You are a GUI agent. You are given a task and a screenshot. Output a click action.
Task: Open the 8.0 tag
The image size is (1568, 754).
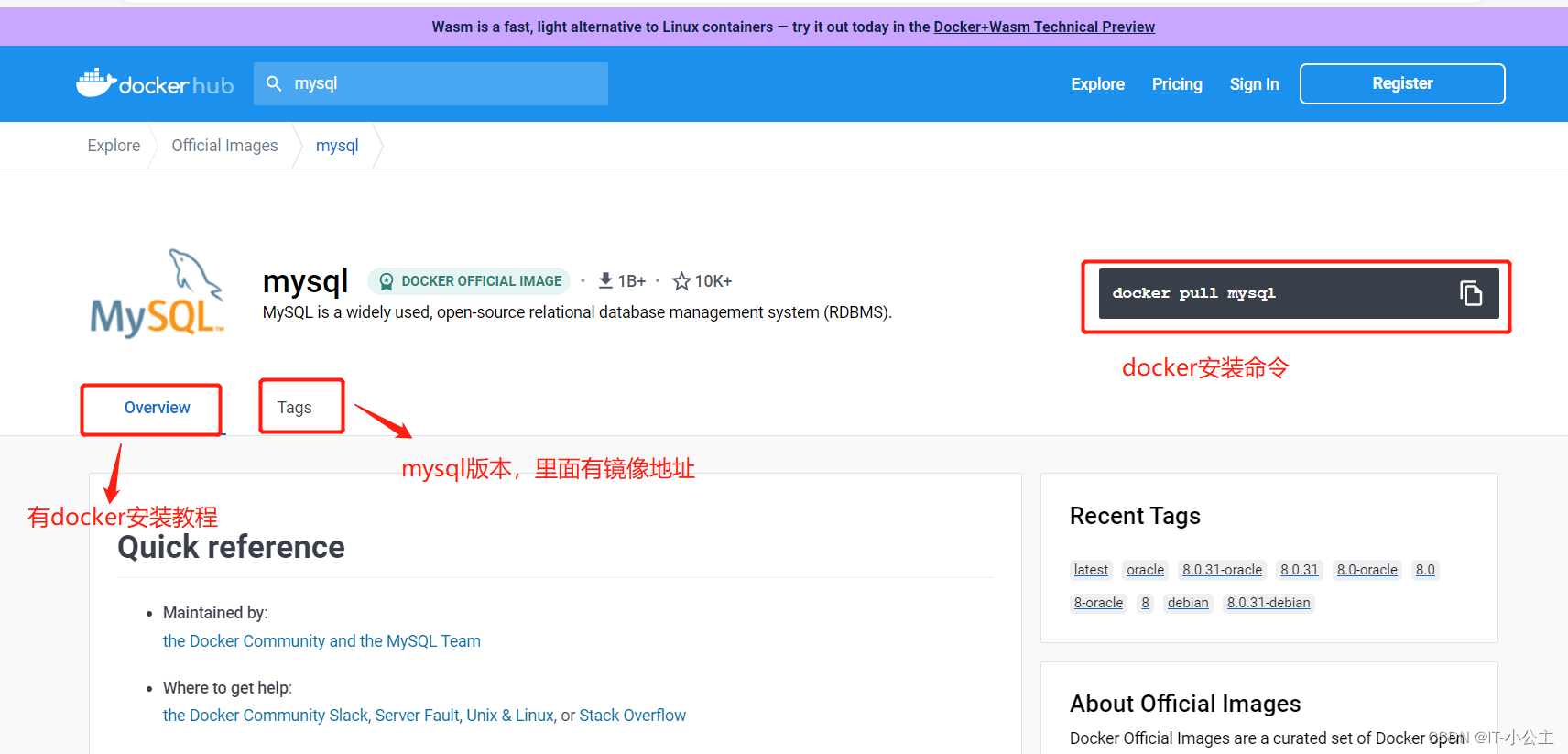[1425, 570]
